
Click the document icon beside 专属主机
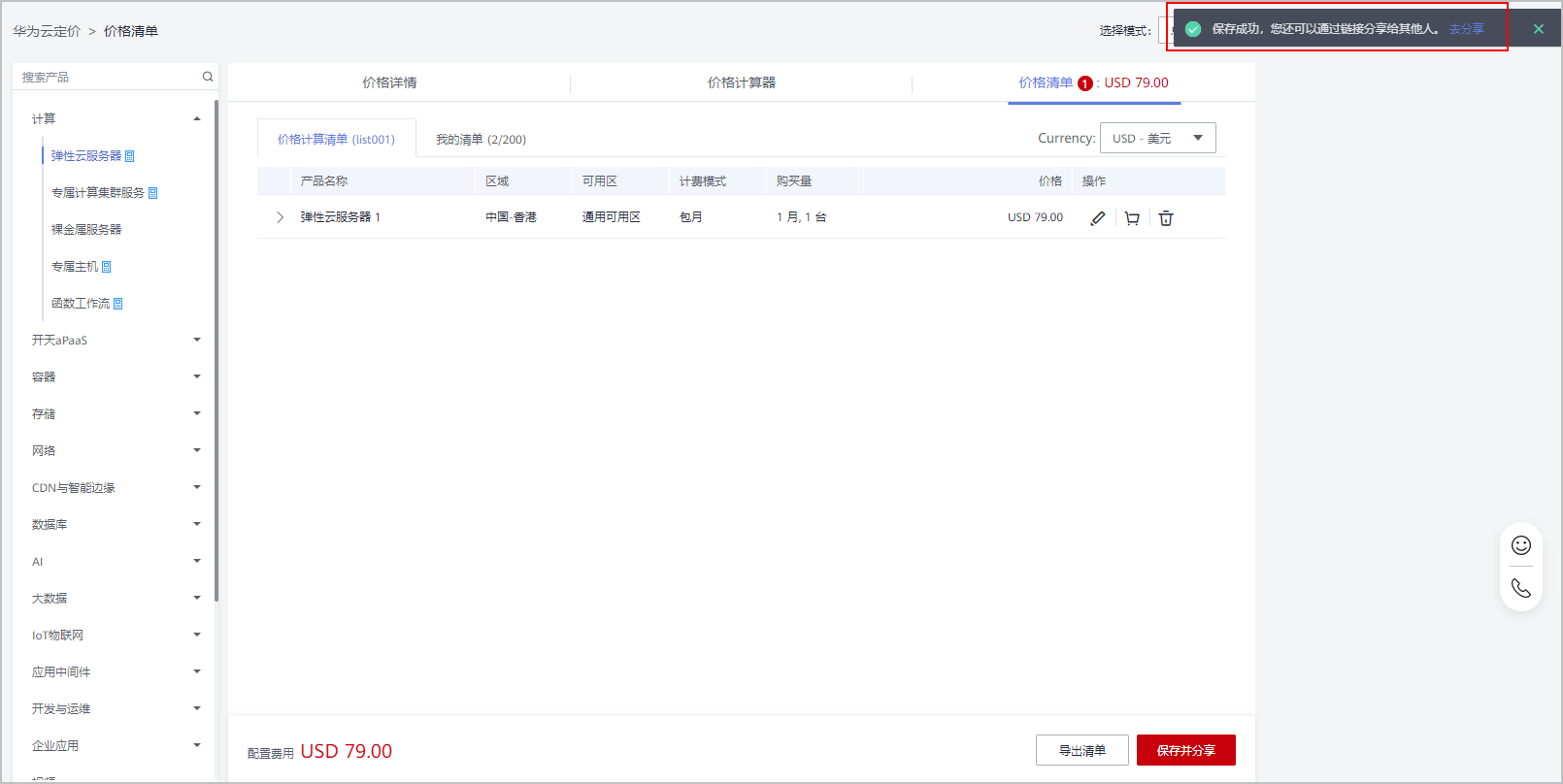107,267
